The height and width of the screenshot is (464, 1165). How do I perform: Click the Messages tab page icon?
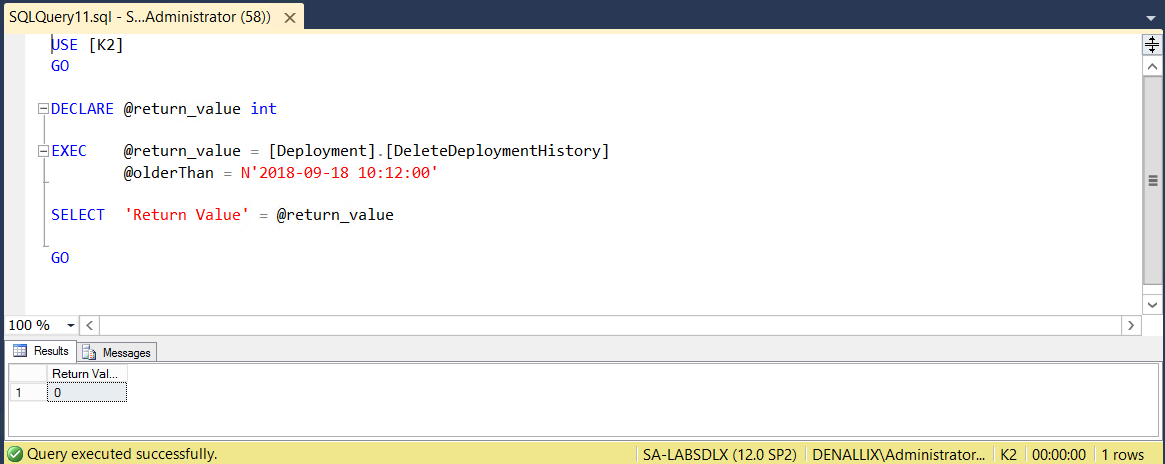89,353
